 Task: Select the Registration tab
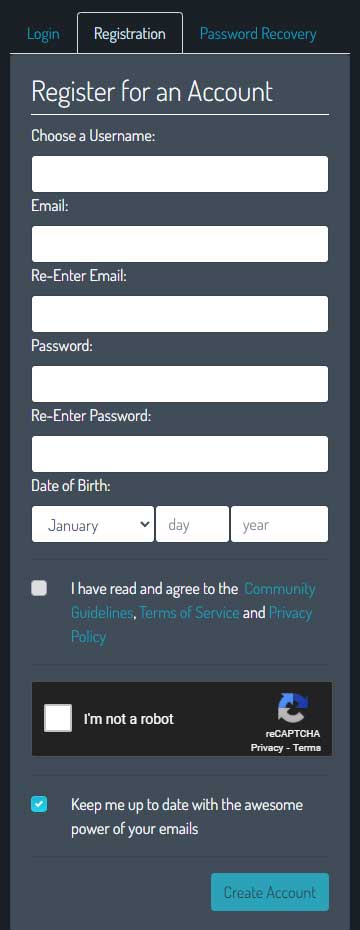(x=130, y=33)
